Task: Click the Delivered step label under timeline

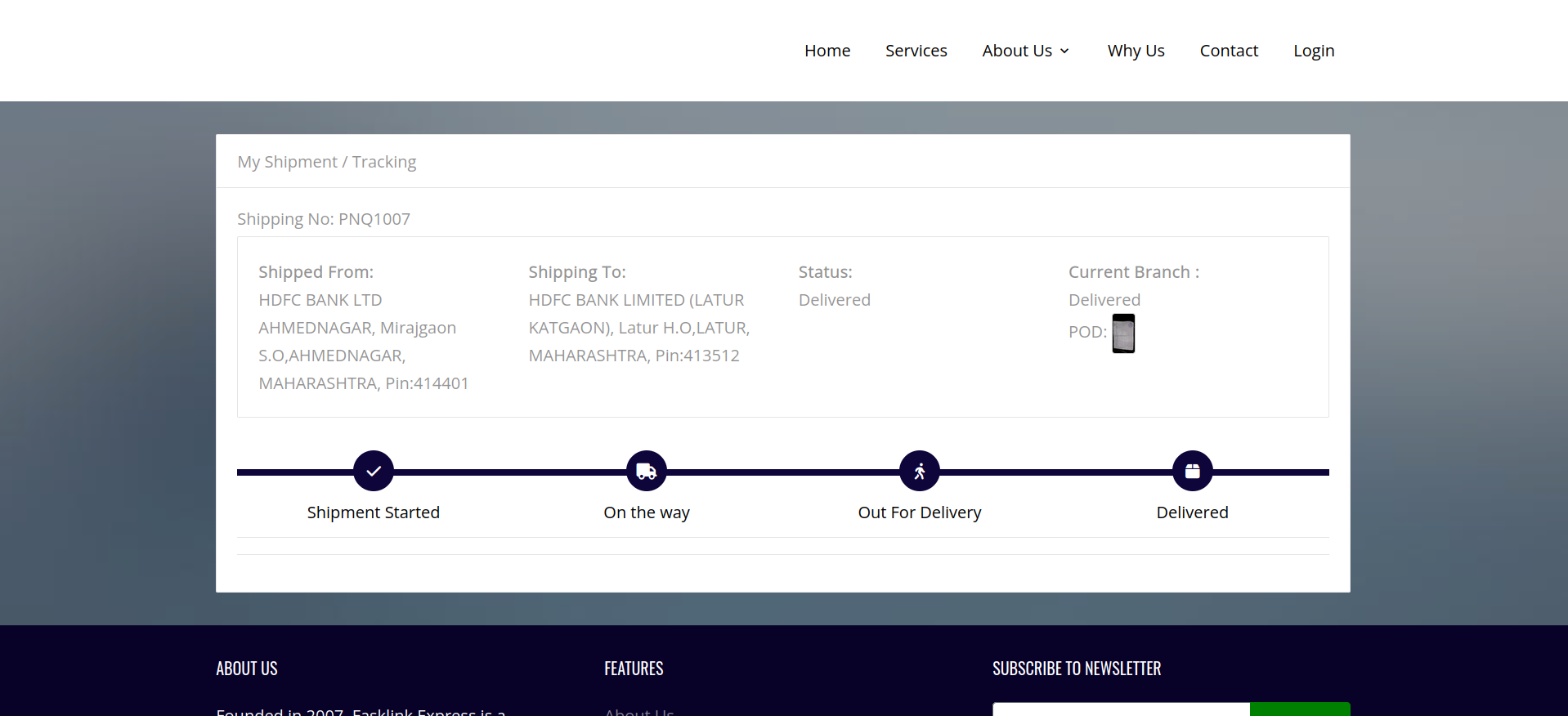Action: pos(1193,512)
